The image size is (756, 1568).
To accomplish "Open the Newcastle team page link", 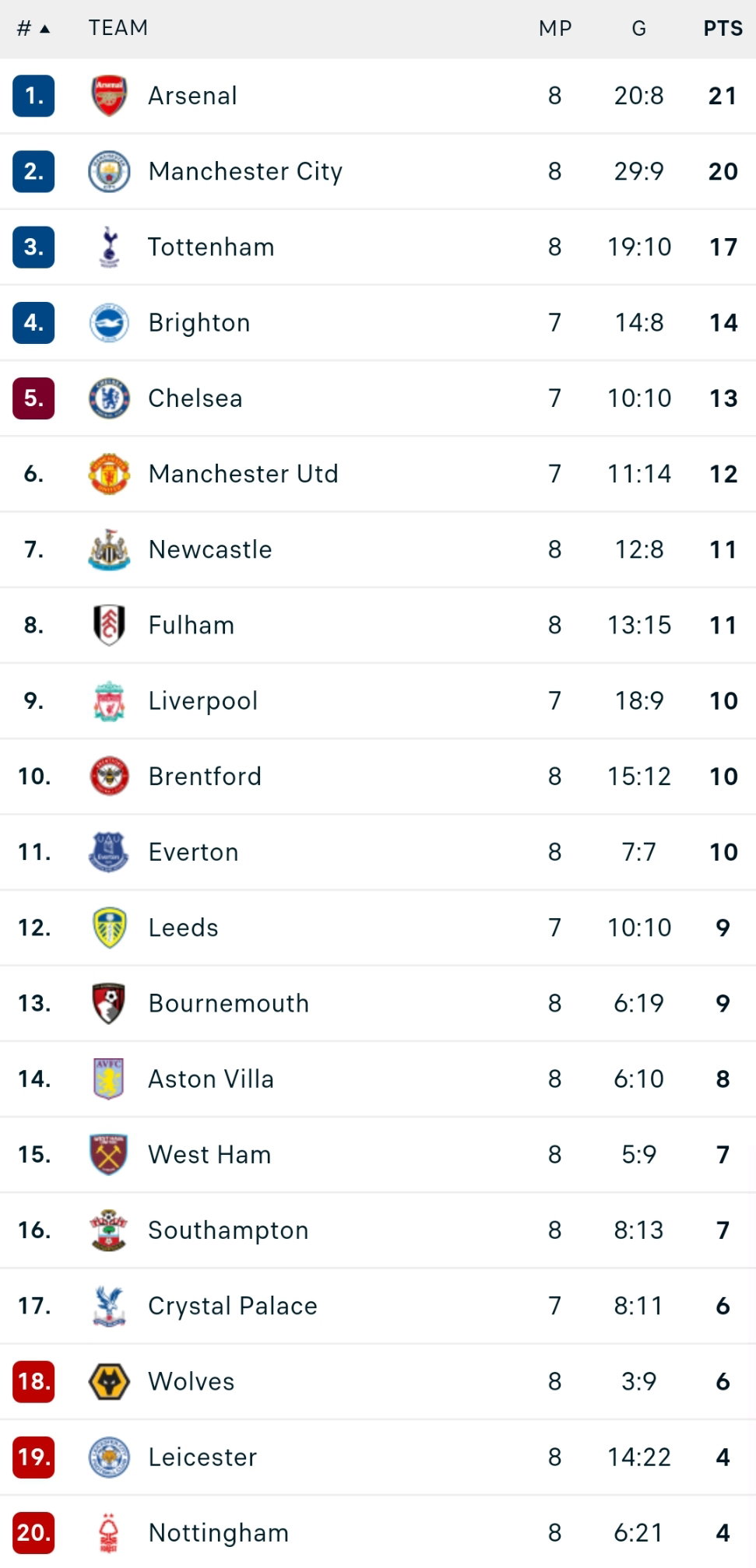I will [x=210, y=549].
